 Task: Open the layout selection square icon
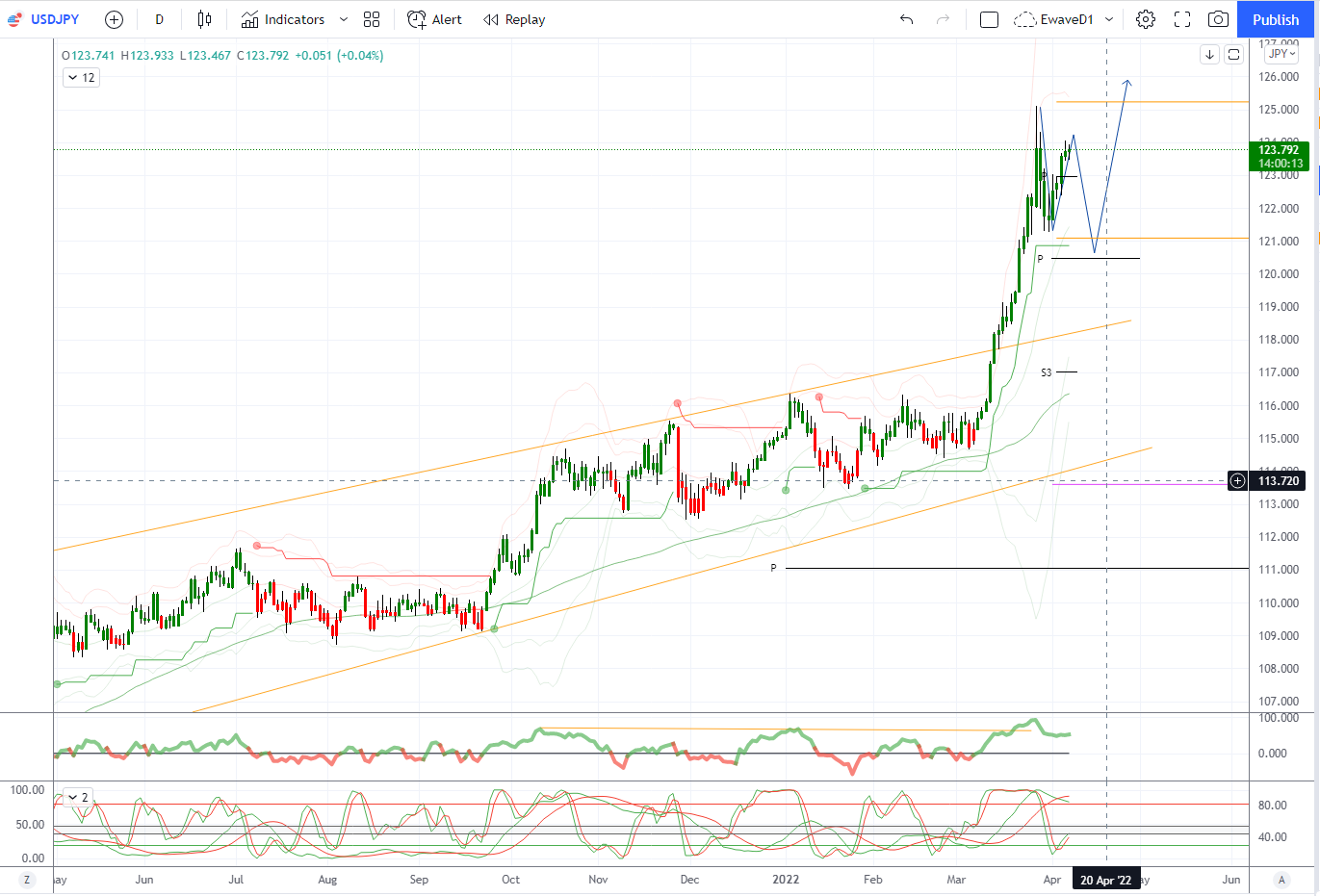(x=989, y=19)
